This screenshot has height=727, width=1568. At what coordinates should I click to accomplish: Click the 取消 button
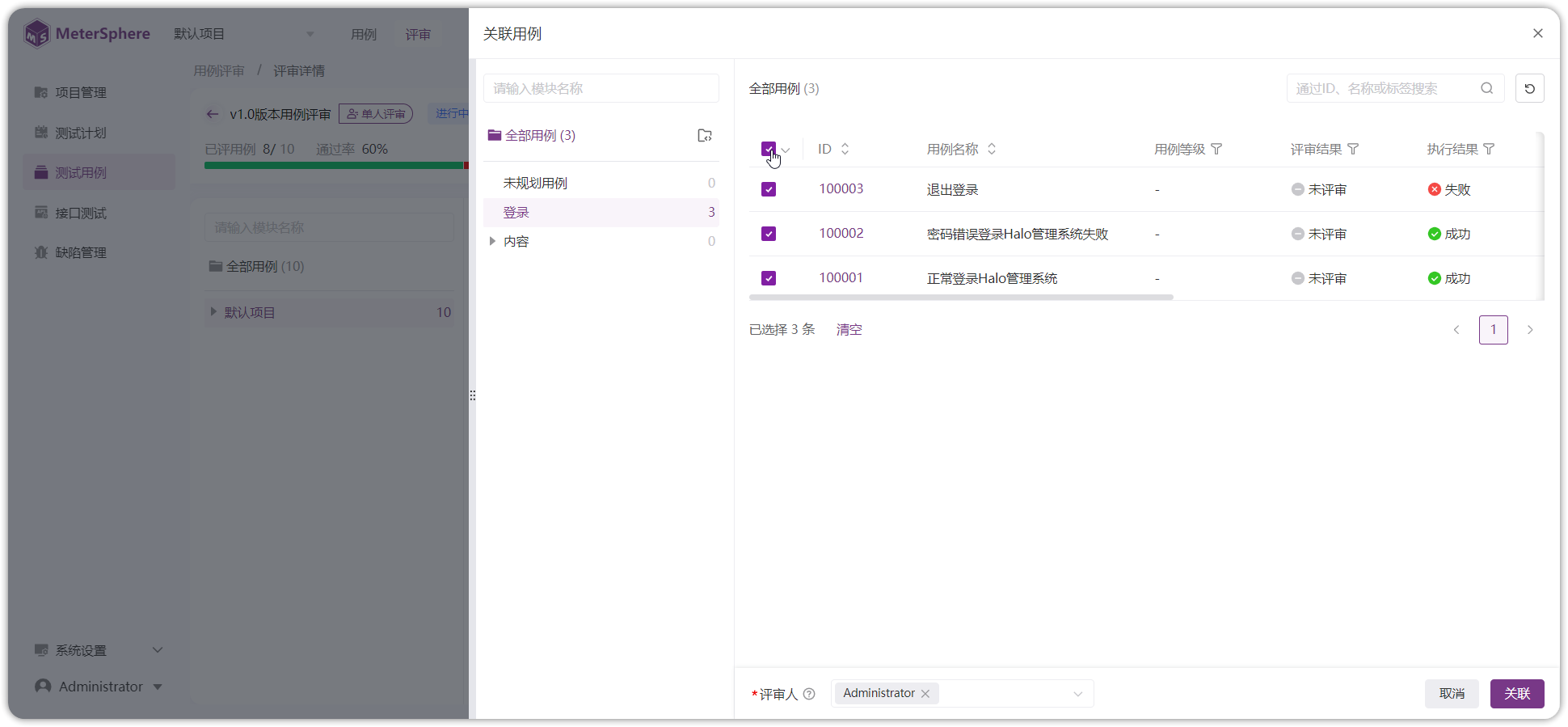1452,694
